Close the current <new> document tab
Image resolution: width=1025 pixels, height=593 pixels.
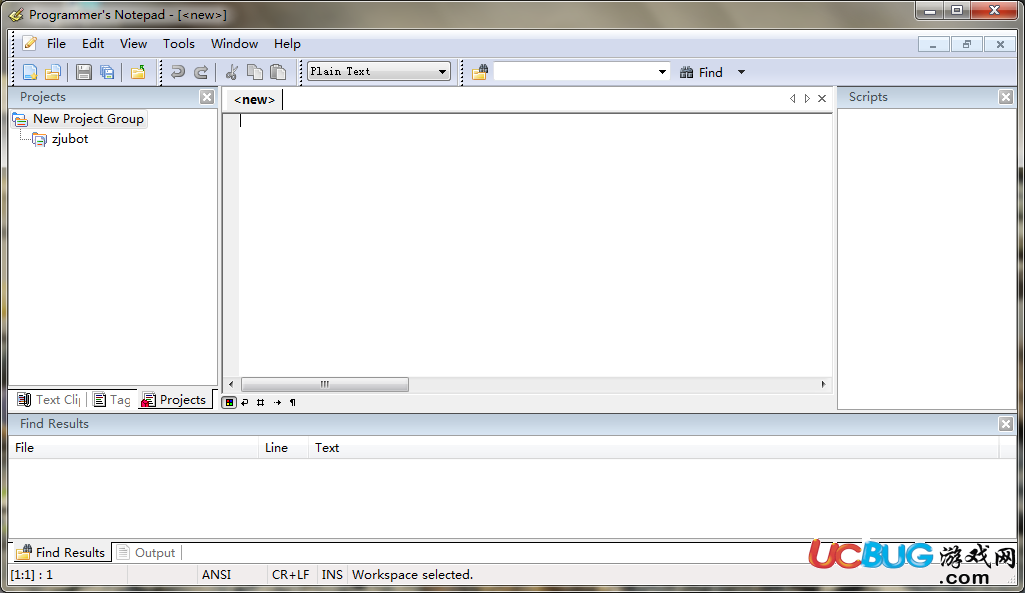(x=822, y=98)
